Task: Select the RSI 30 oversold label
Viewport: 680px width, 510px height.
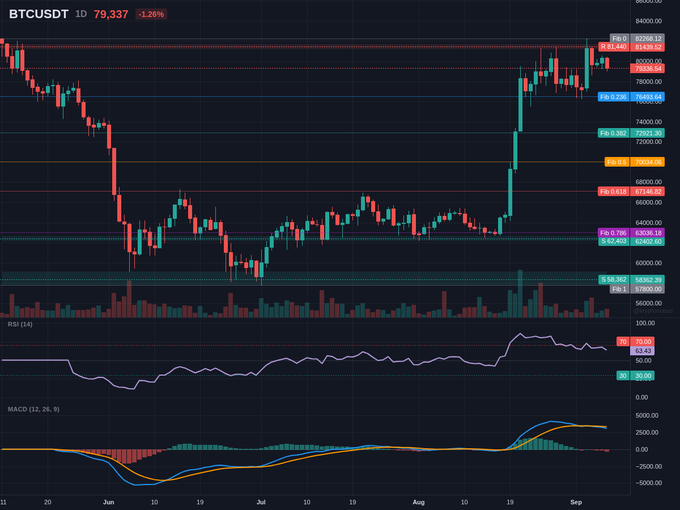Action: tap(623, 376)
